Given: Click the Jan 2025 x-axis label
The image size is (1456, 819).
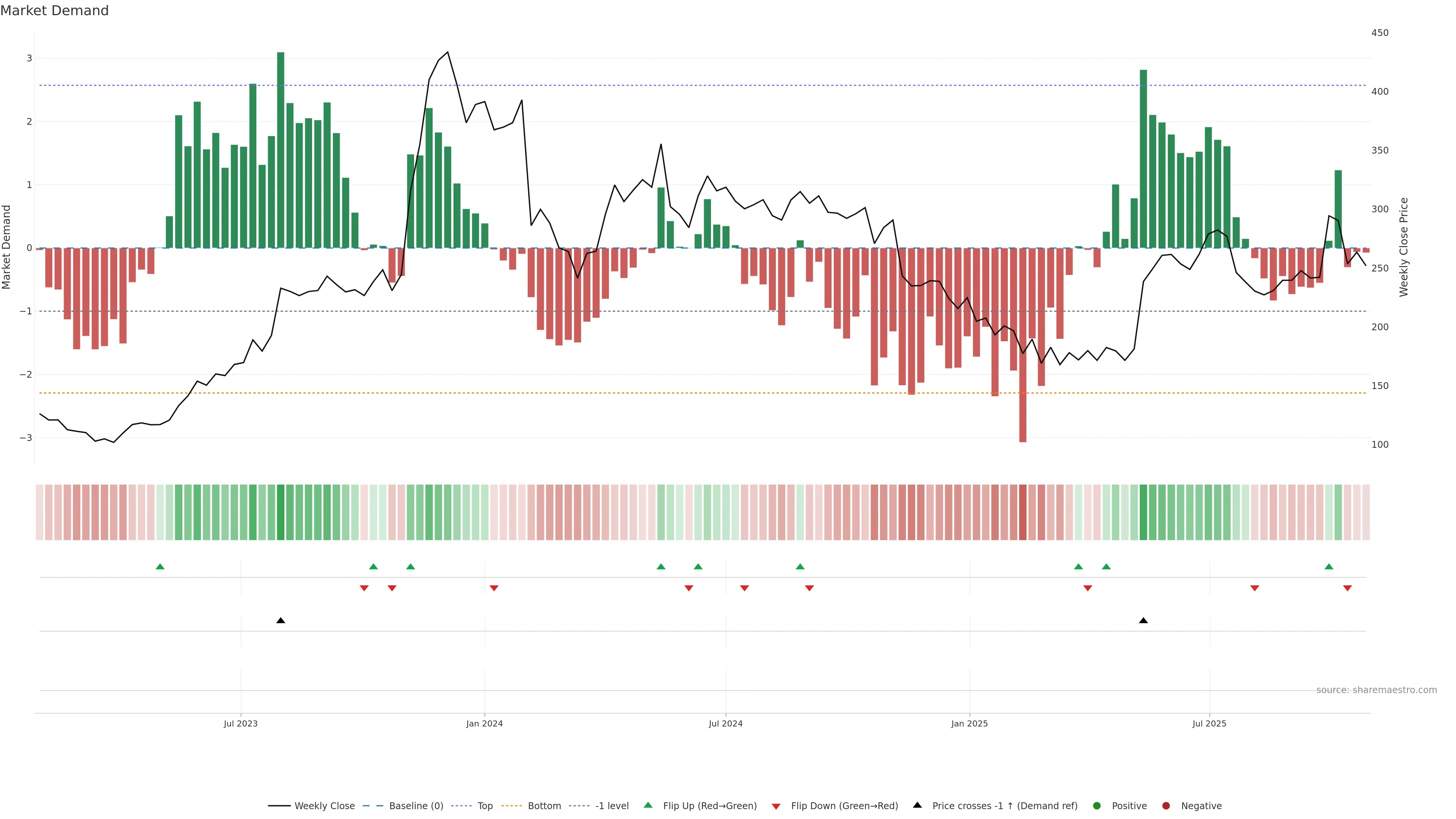Looking at the screenshot, I should (970, 723).
